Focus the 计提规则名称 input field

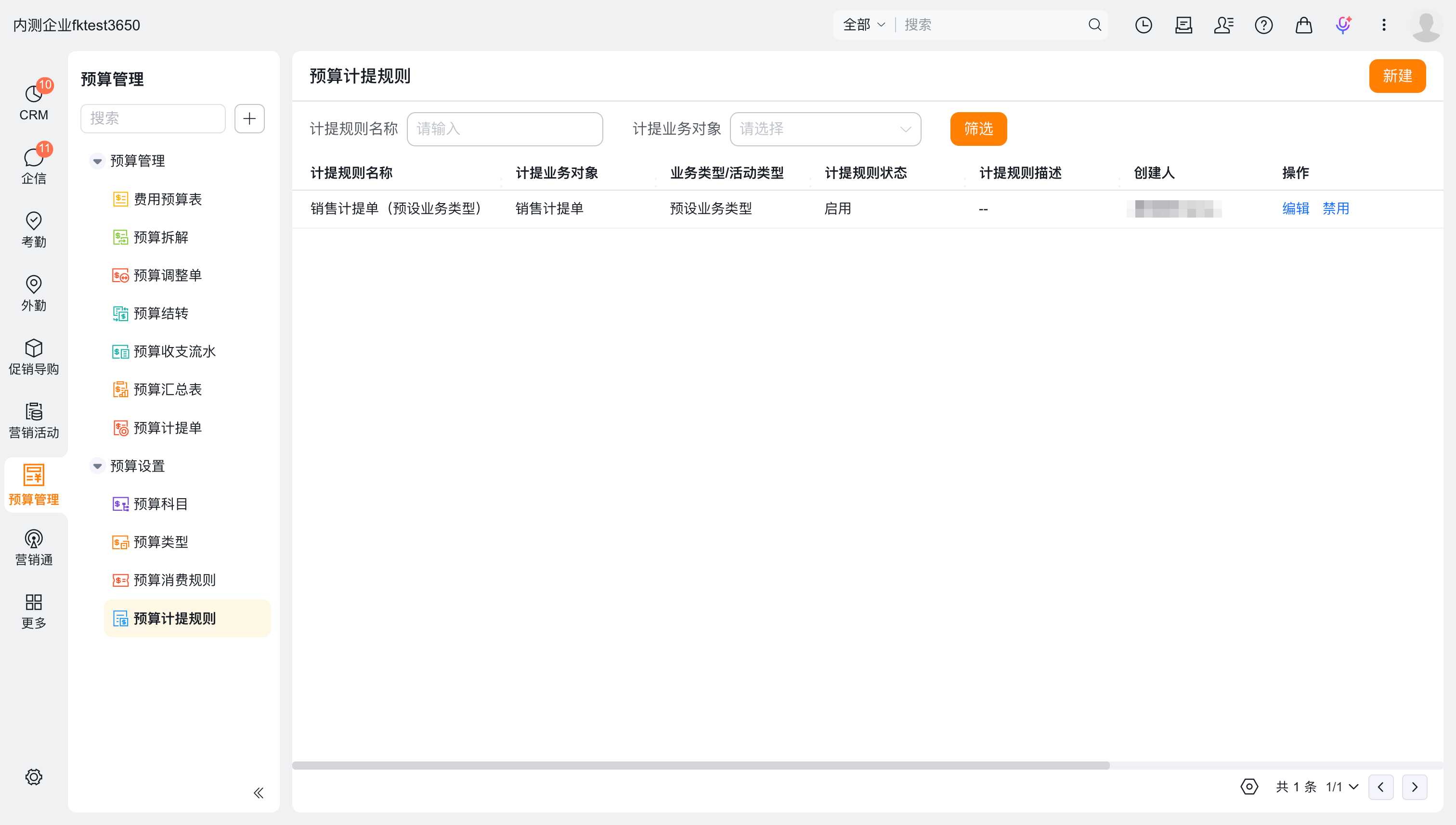(505, 129)
